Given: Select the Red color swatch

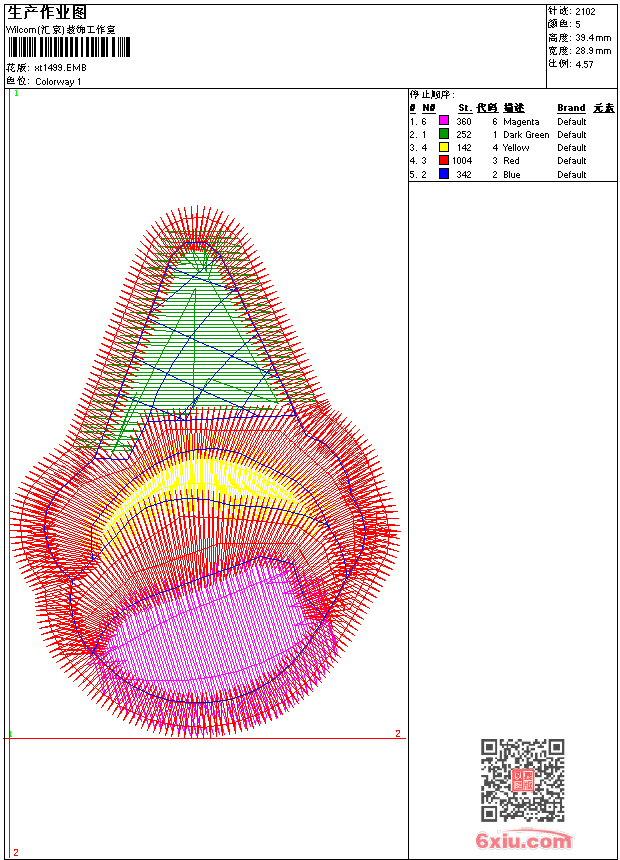Looking at the screenshot, I should pos(444,161).
